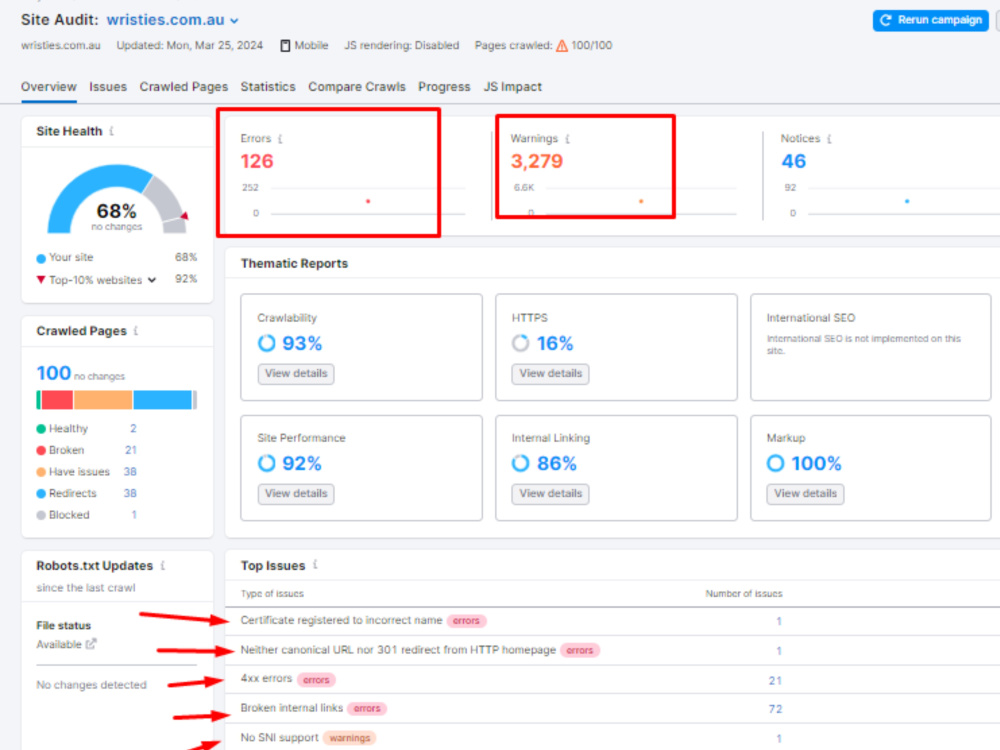The image size is (1000, 750).
Task: Click the blue Redirects bar segment
Action: point(163,400)
